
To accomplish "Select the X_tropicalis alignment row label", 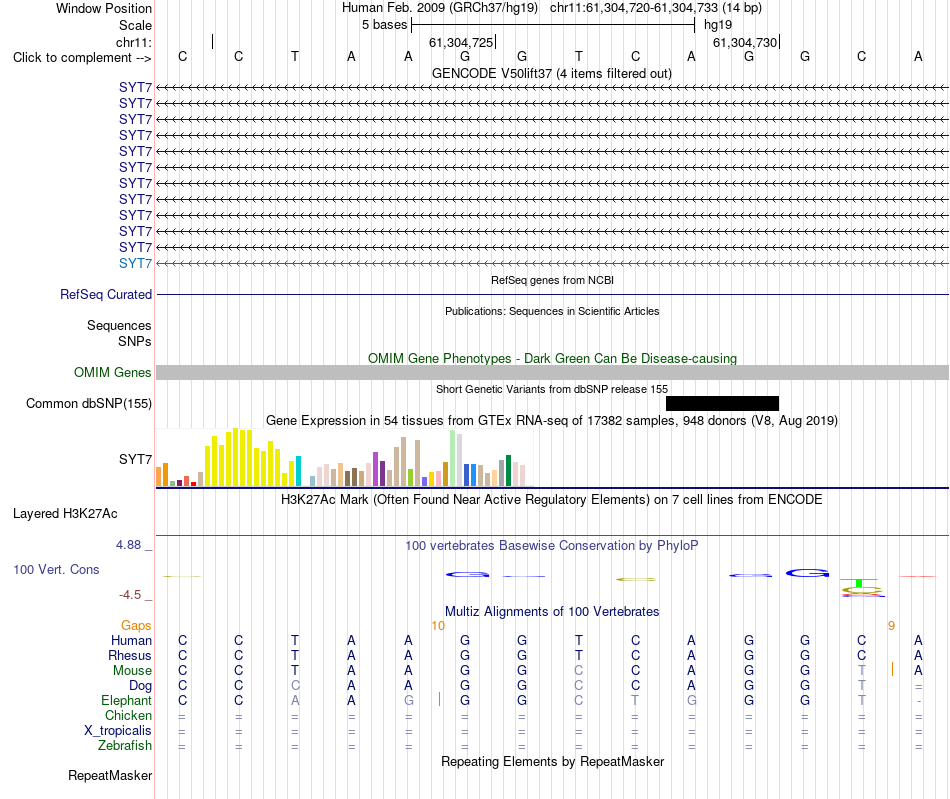I will click(x=118, y=731).
